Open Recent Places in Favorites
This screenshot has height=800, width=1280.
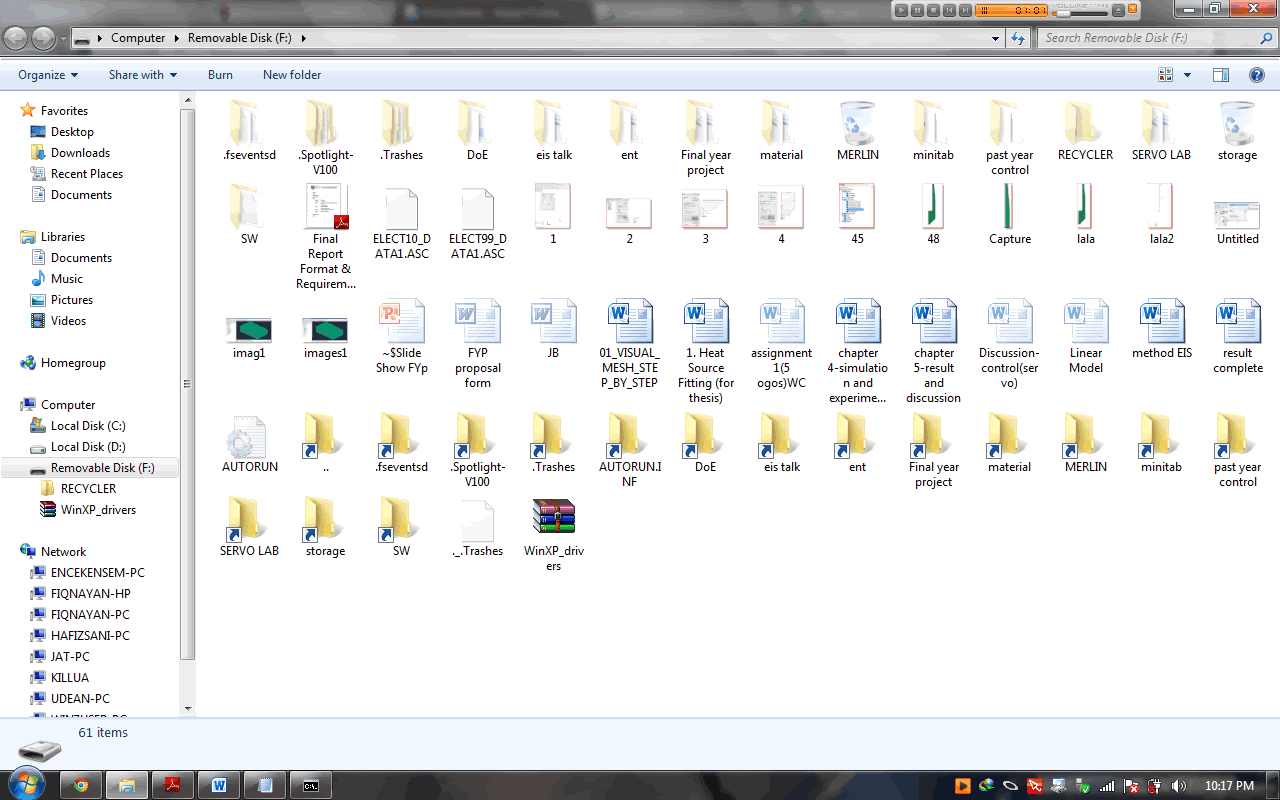[87, 174]
